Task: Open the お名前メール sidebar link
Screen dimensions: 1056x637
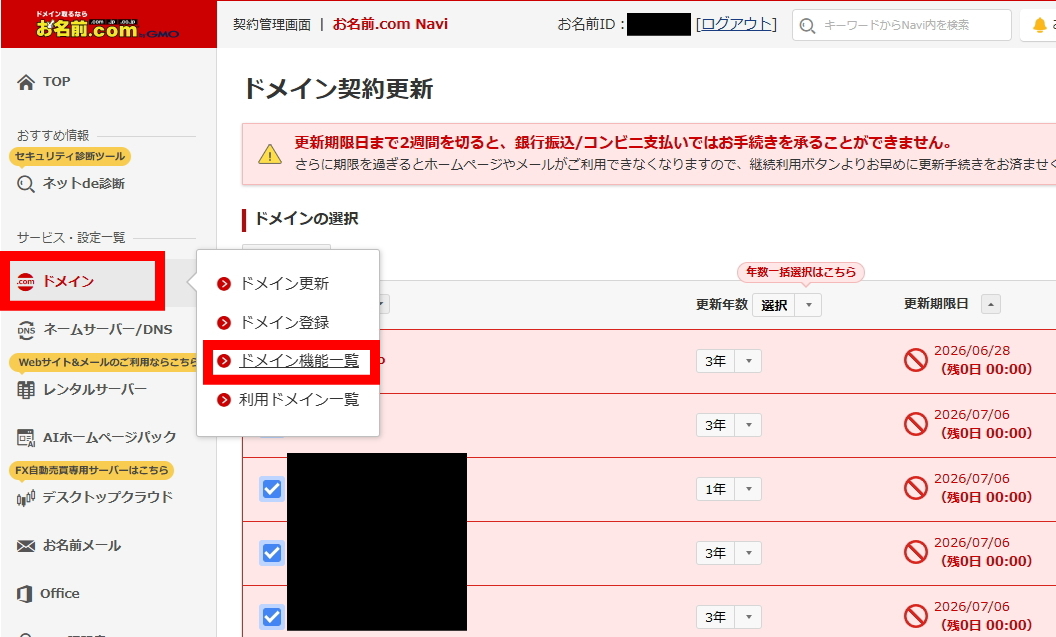Action: point(81,545)
